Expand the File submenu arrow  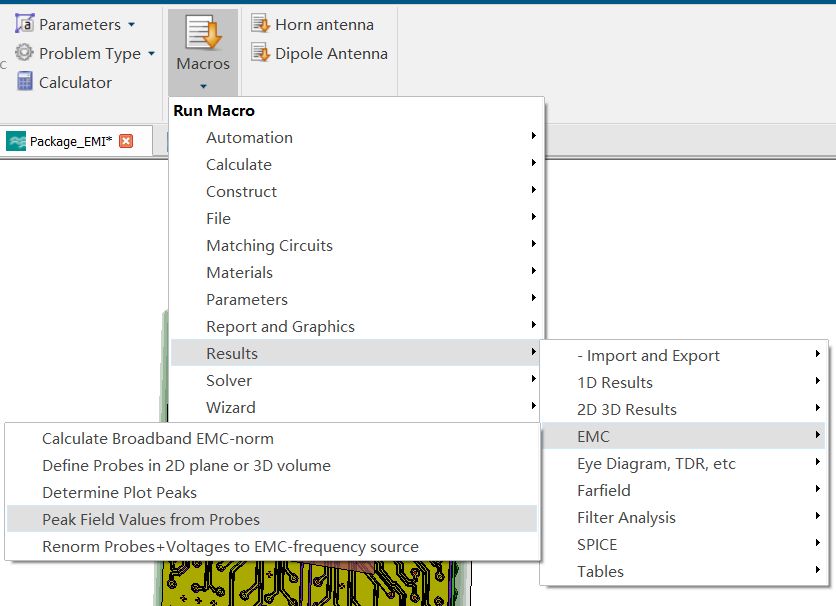click(x=533, y=216)
